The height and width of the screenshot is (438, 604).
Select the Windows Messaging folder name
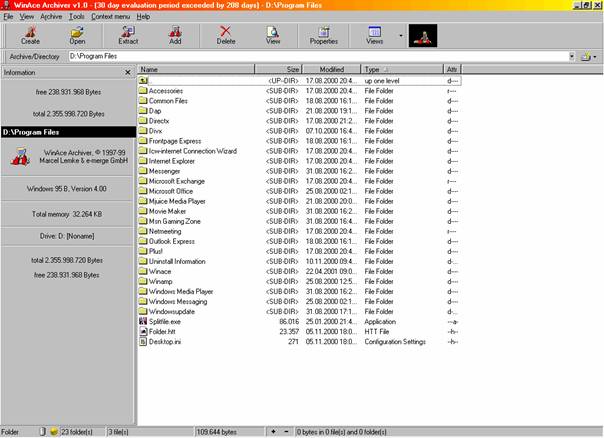click(178, 301)
